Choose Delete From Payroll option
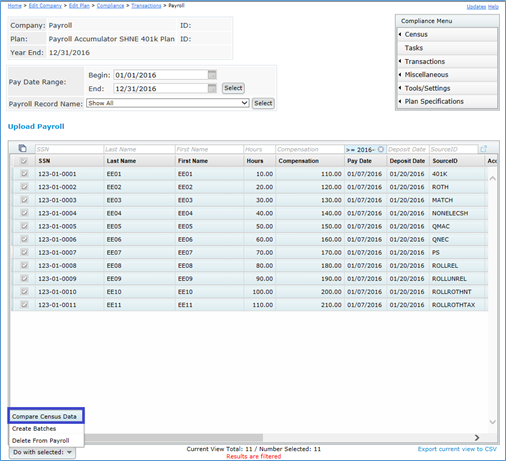 [x=40, y=440]
